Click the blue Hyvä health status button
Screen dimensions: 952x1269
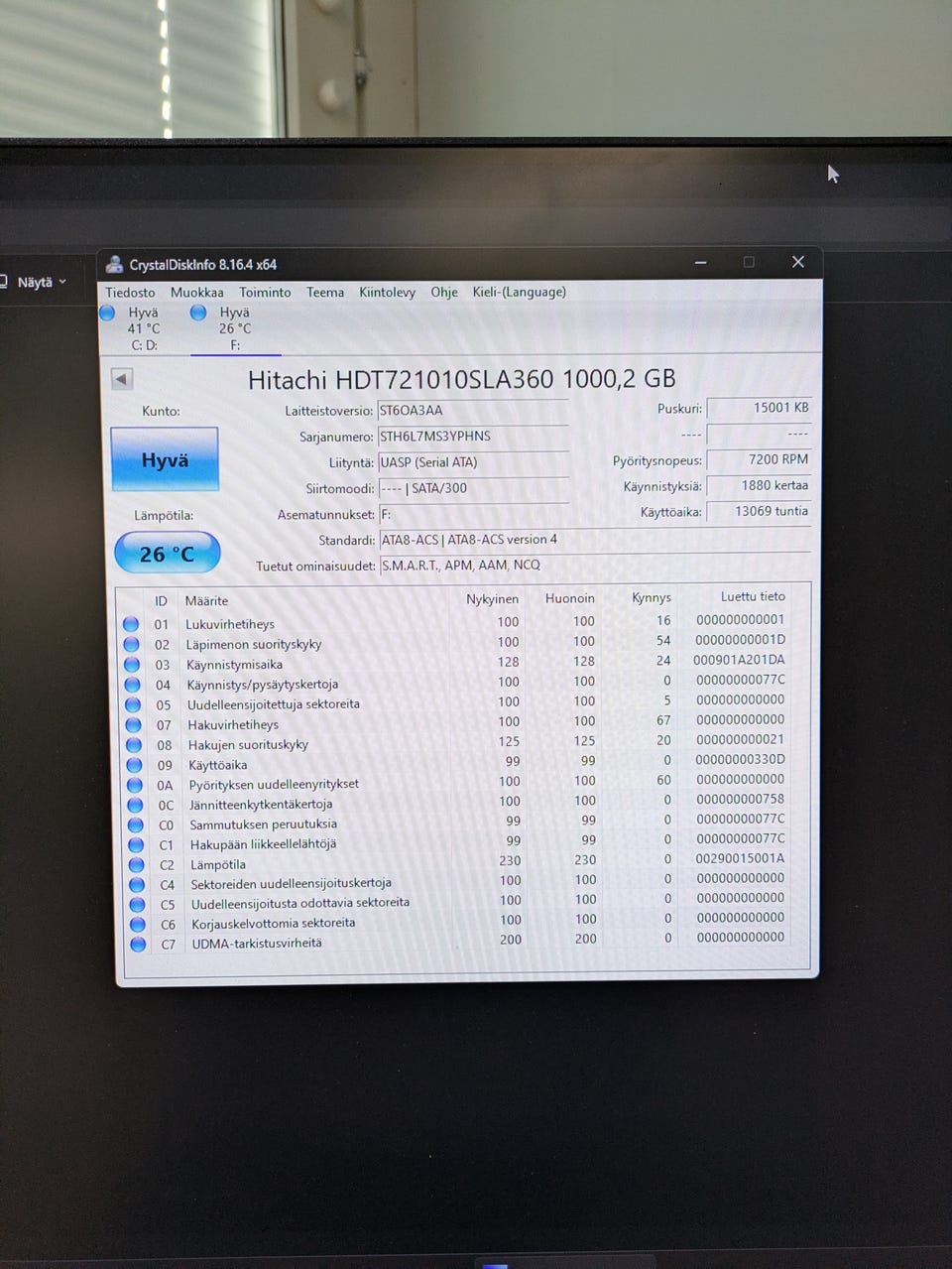[x=165, y=459]
